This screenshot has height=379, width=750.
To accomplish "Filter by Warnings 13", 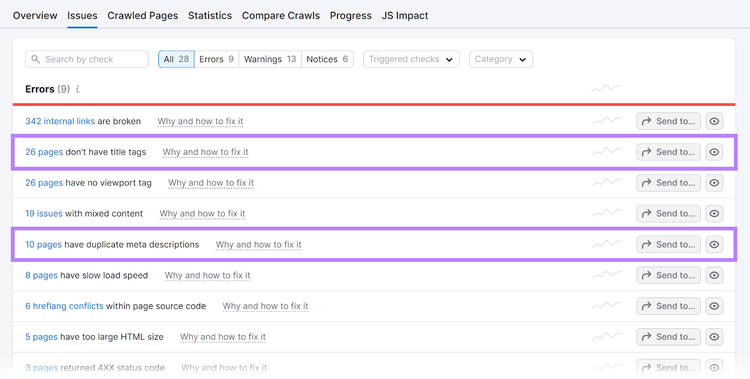I will [x=270, y=59].
